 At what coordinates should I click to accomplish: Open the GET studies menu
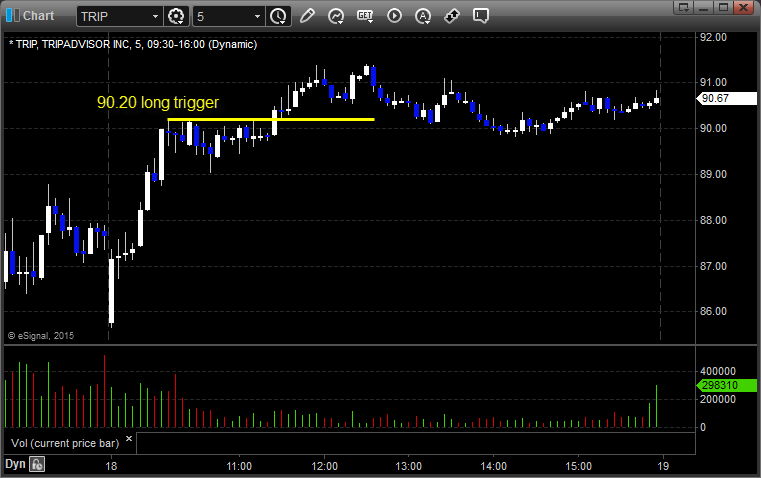click(x=365, y=16)
